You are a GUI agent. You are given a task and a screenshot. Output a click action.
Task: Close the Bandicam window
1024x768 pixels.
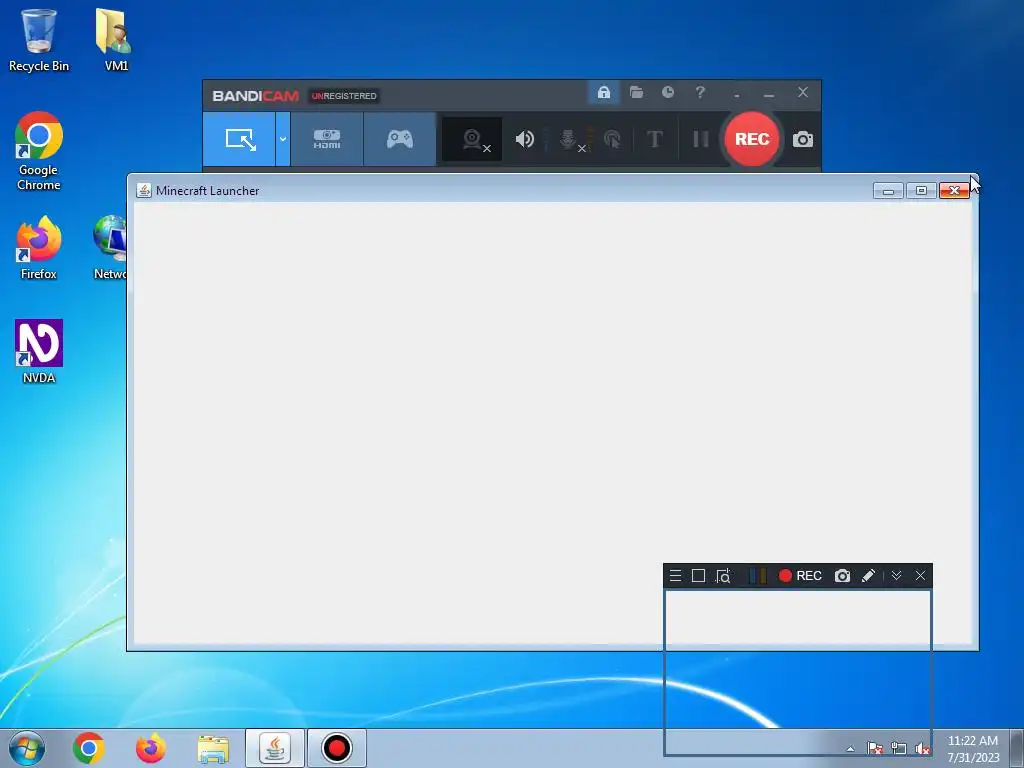[x=803, y=93]
